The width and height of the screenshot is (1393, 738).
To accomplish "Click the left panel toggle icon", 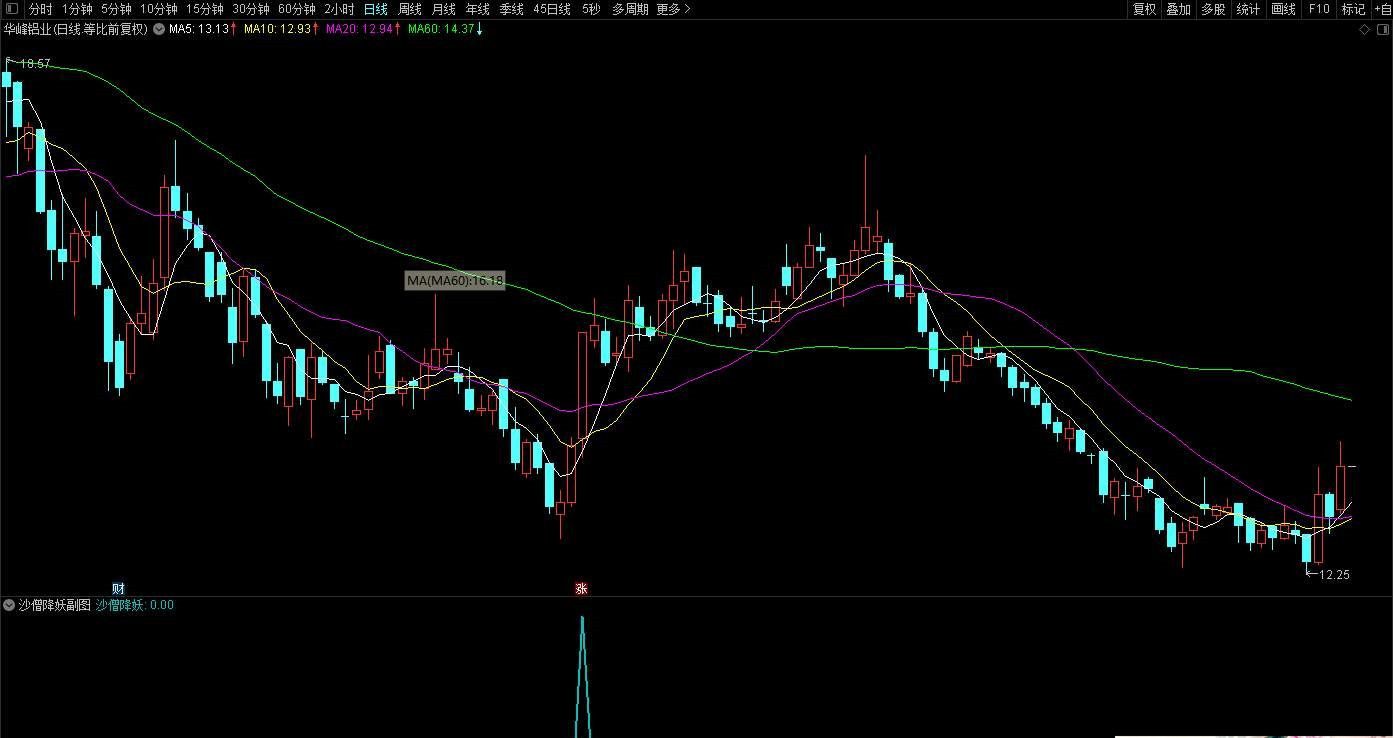I will pyautogui.click(x=12, y=9).
